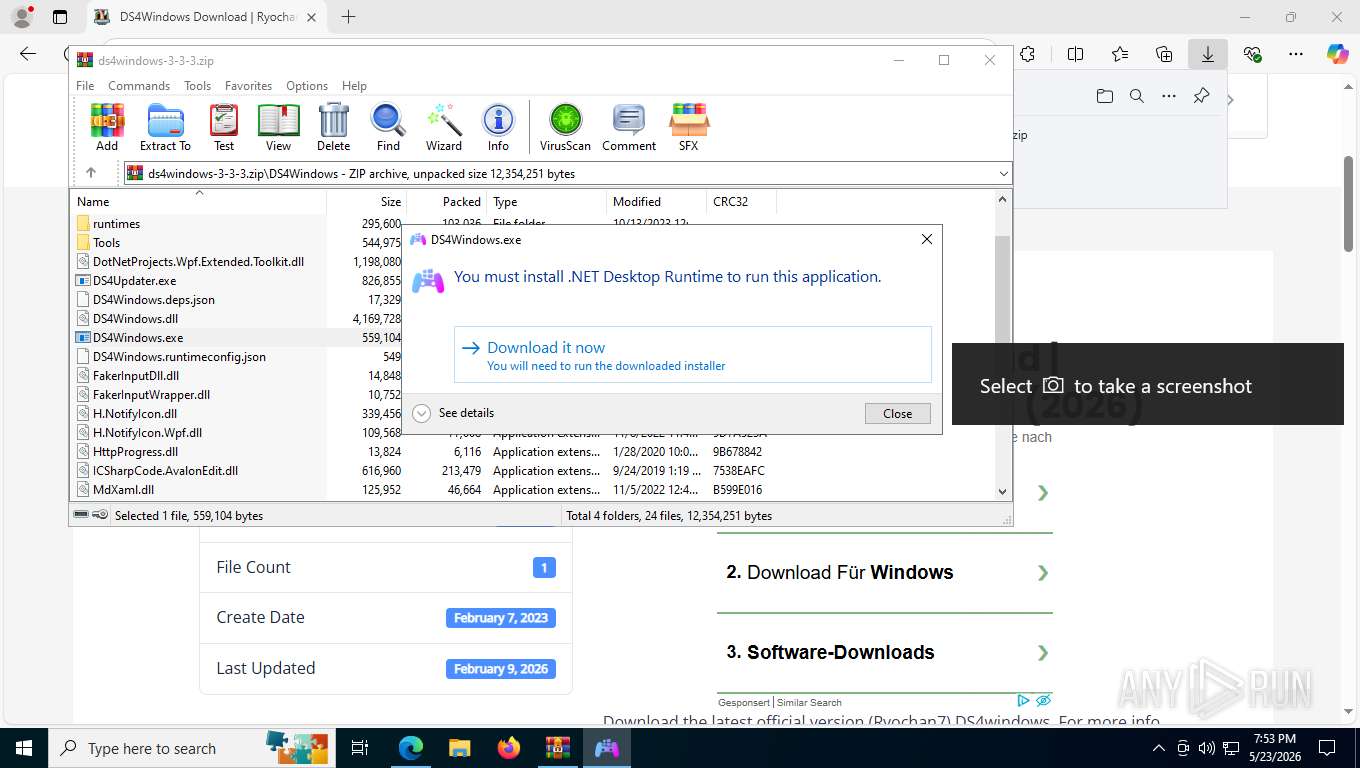Click the browser essentials heart icon
This screenshot has width=1360, height=768.
pyautogui.click(x=1252, y=54)
